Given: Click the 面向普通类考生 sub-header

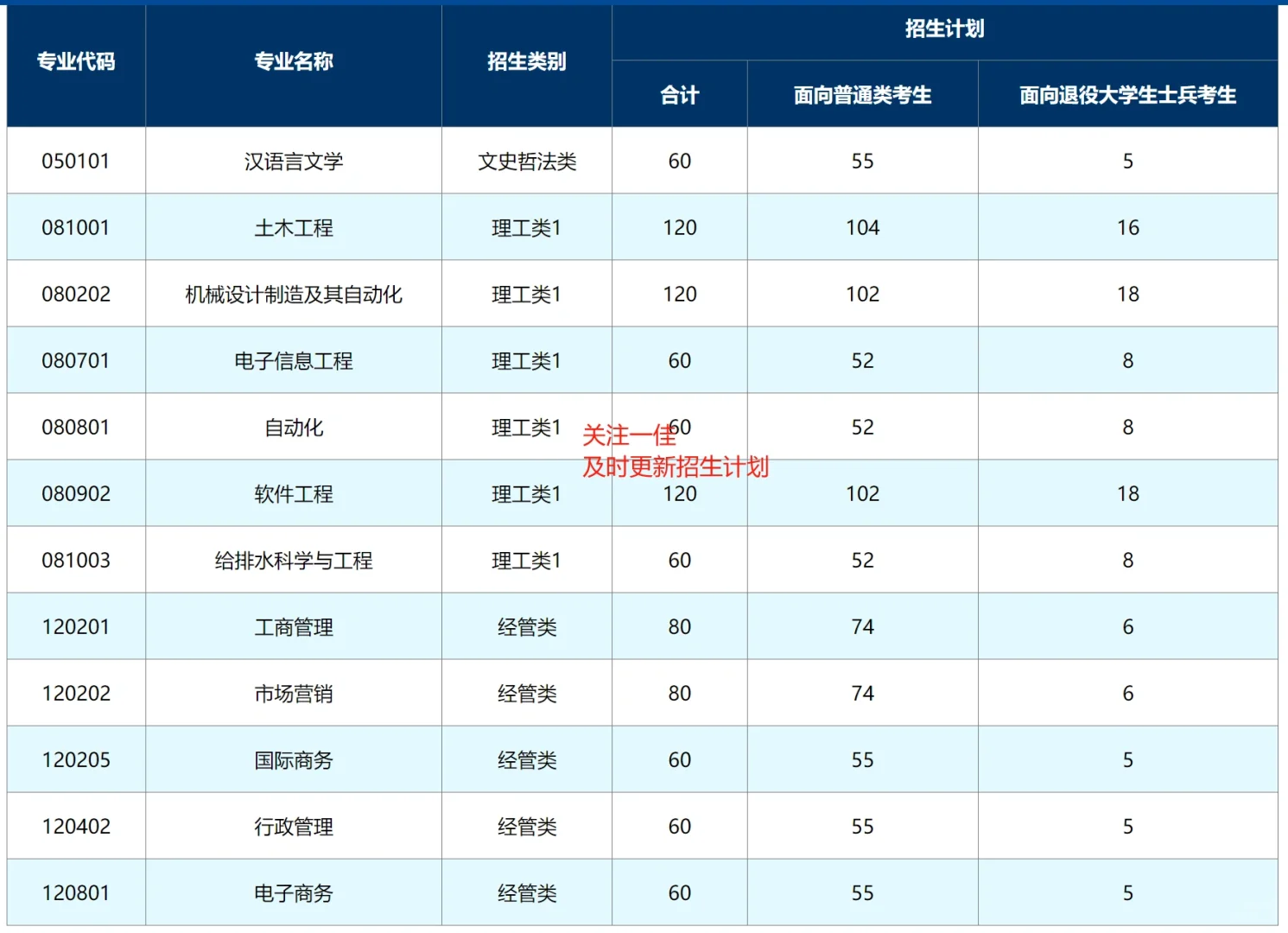Looking at the screenshot, I should [863, 95].
